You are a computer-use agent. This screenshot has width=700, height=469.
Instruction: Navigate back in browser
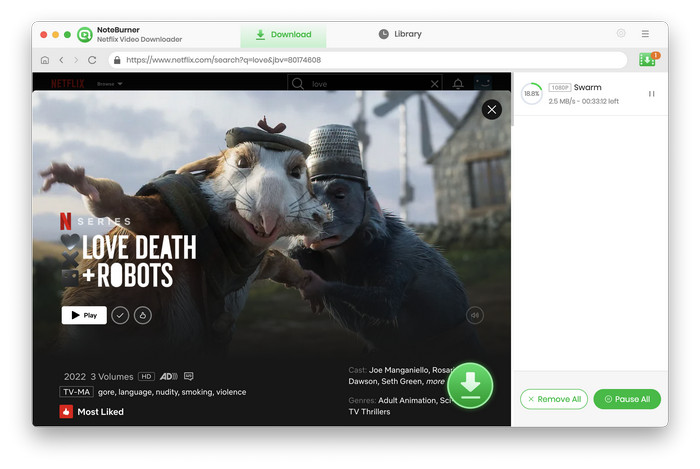click(x=62, y=60)
